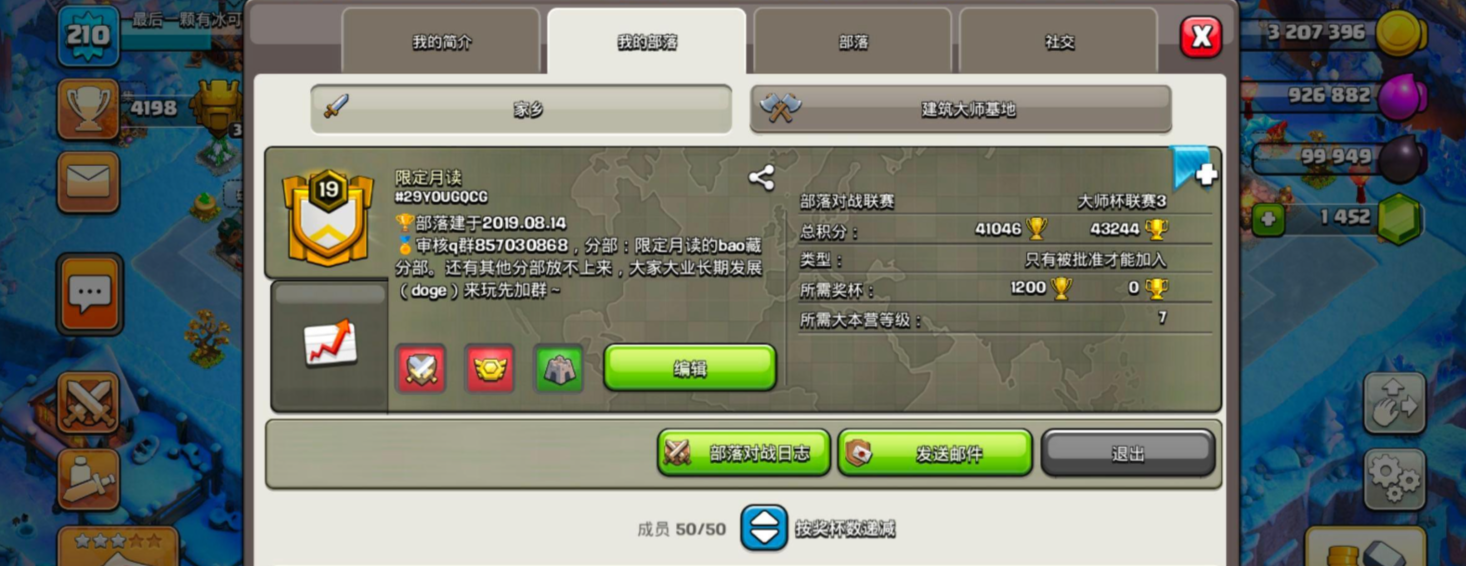1466x566 pixels.
Task: Open the clan statistics chart icon
Action: point(330,343)
